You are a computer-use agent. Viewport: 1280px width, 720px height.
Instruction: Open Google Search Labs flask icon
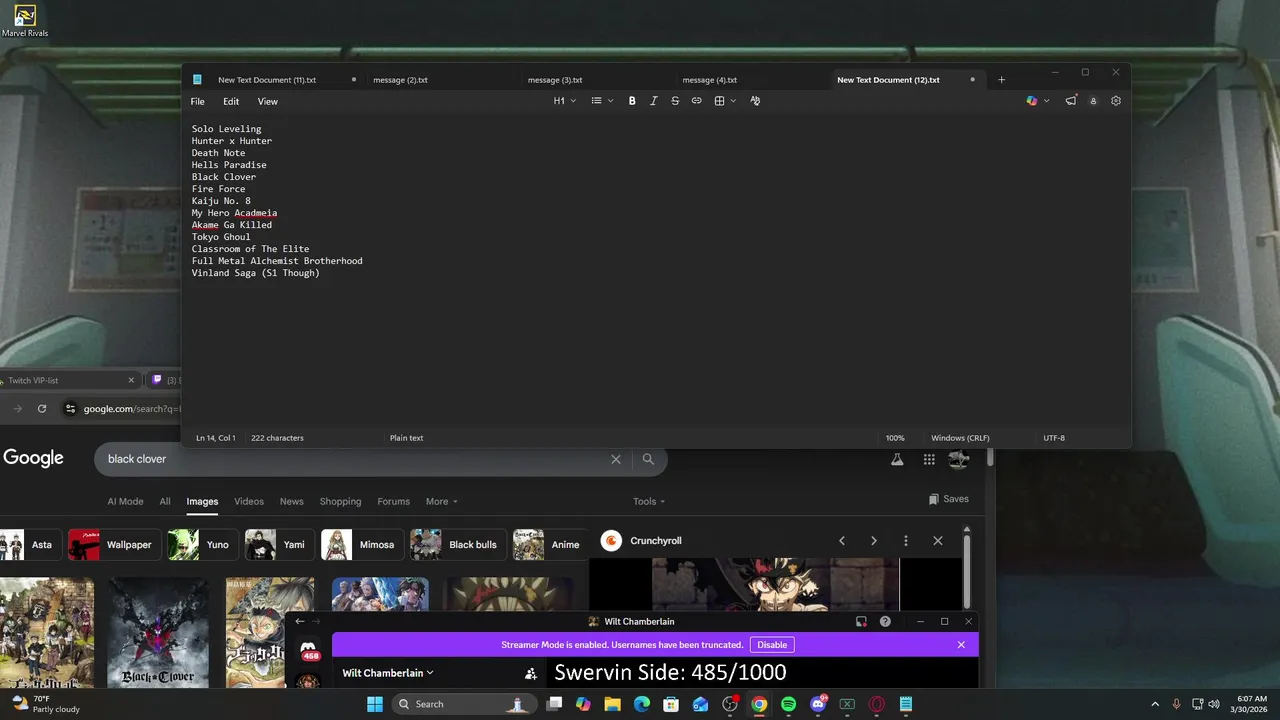[897, 459]
